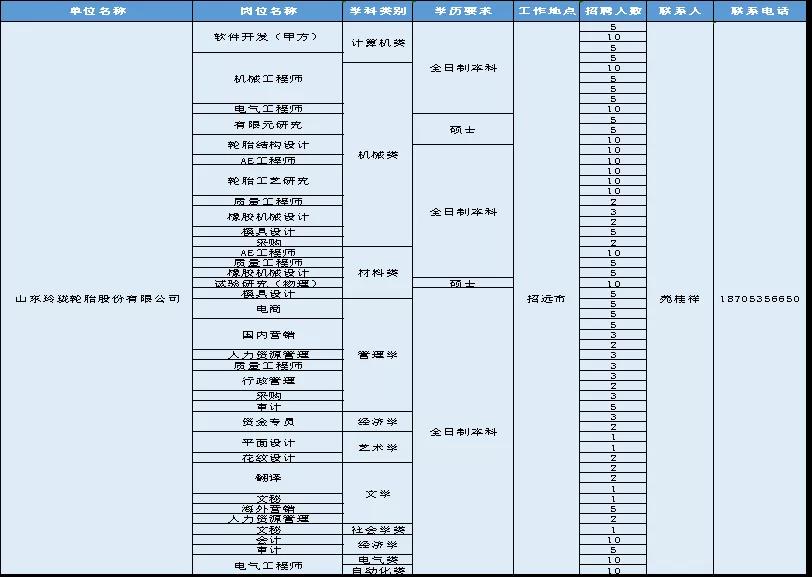The width and height of the screenshot is (812, 577).
Task: Select 人力资源管理 in the 文学 group
Action: click(268, 518)
